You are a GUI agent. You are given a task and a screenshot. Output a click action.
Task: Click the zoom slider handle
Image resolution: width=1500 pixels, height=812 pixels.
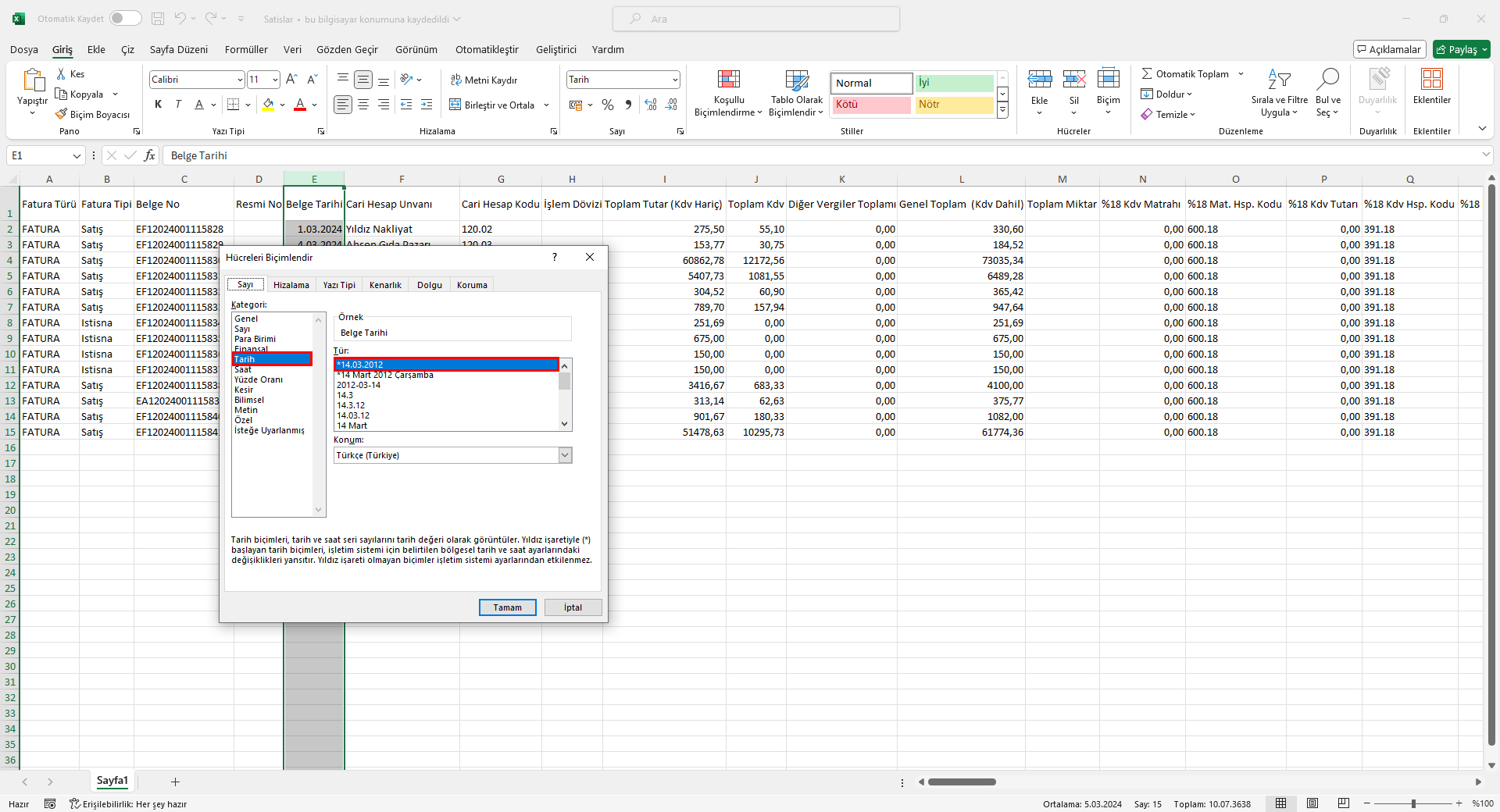point(1413,803)
